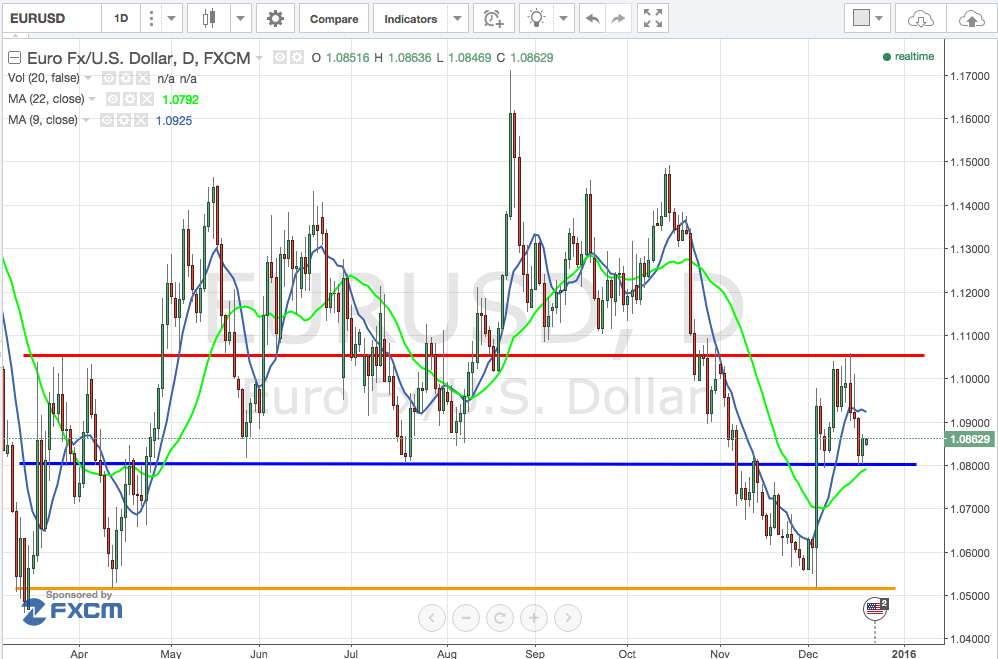Screen dimensions: 998x659
Task: Open the alert clock icon
Action: [492, 19]
